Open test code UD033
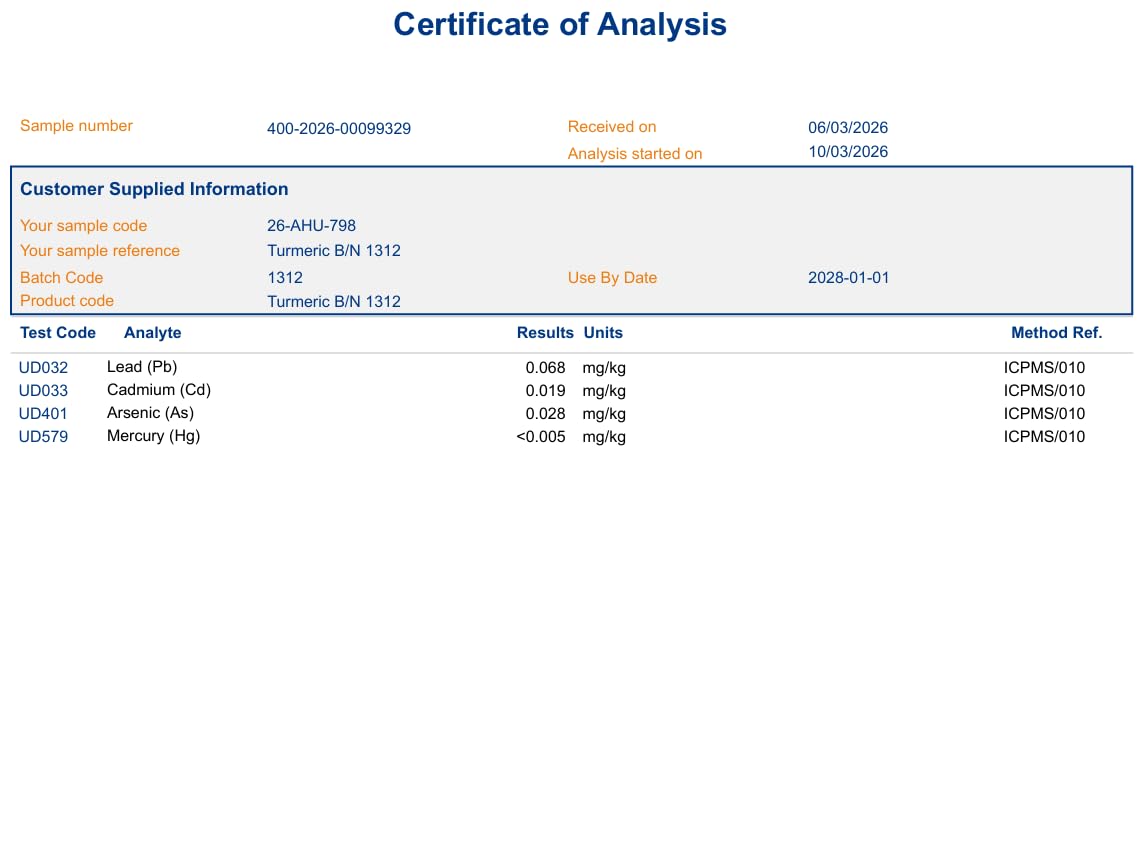The width and height of the screenshot is (1147, 841). [43, 391]
